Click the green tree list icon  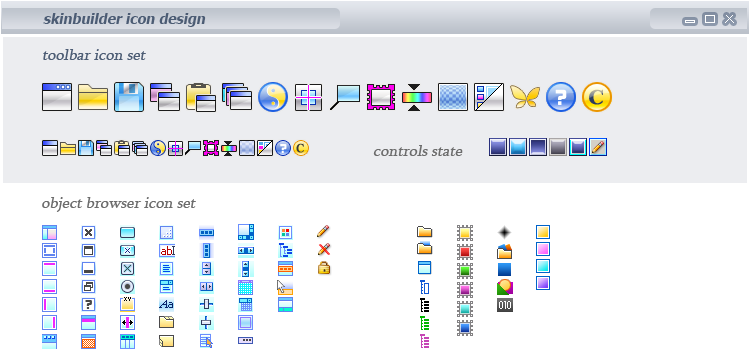click(425, 323)
